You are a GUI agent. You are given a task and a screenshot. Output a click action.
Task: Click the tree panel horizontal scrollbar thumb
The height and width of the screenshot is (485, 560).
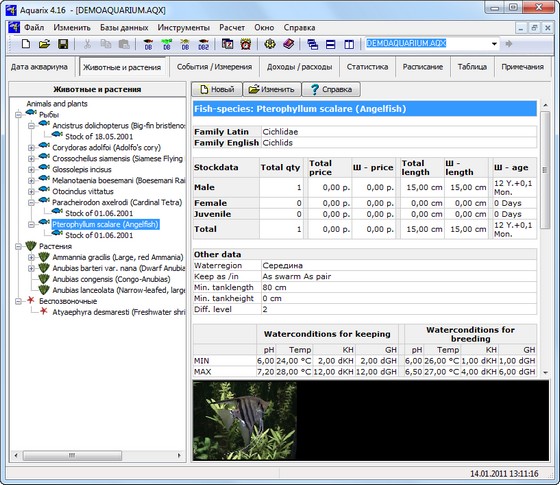72,455
